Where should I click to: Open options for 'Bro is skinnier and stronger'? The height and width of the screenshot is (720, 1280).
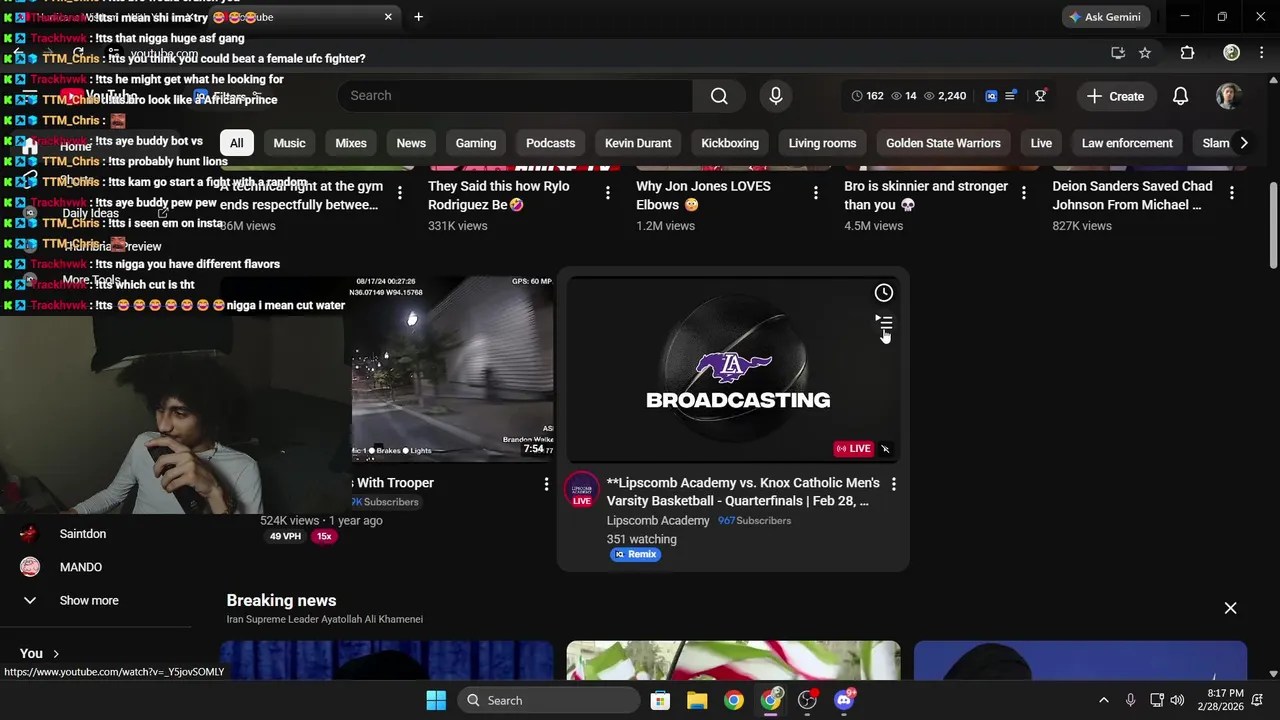coord(1024,193)
